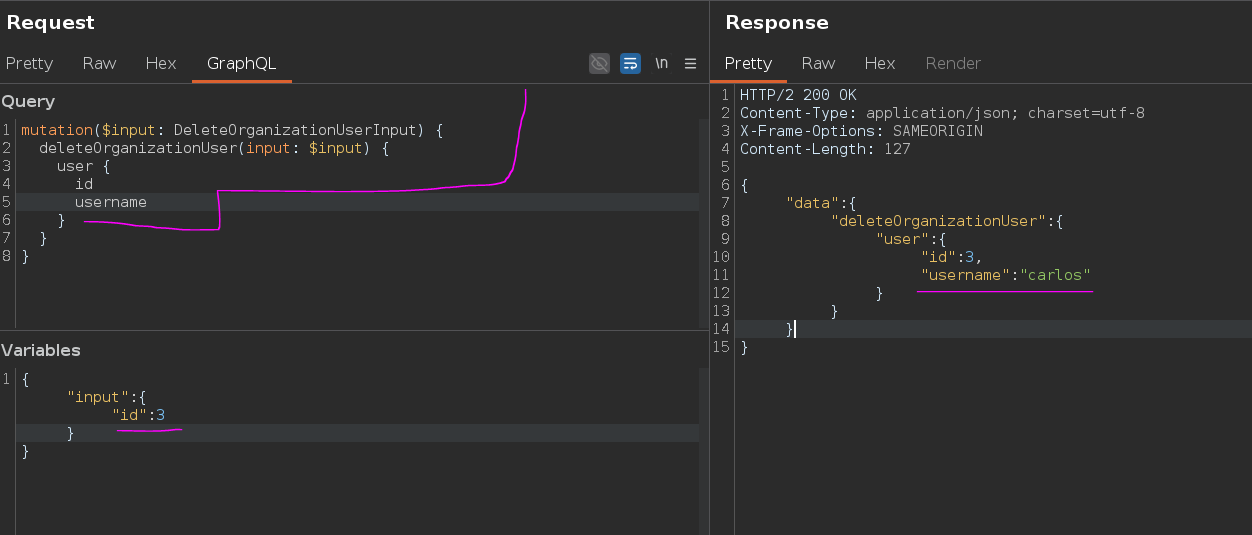Click "deleteOrganizationUser":{ in the response body
This screenshot has height=535, width=1252.
(x=946, y=221)
